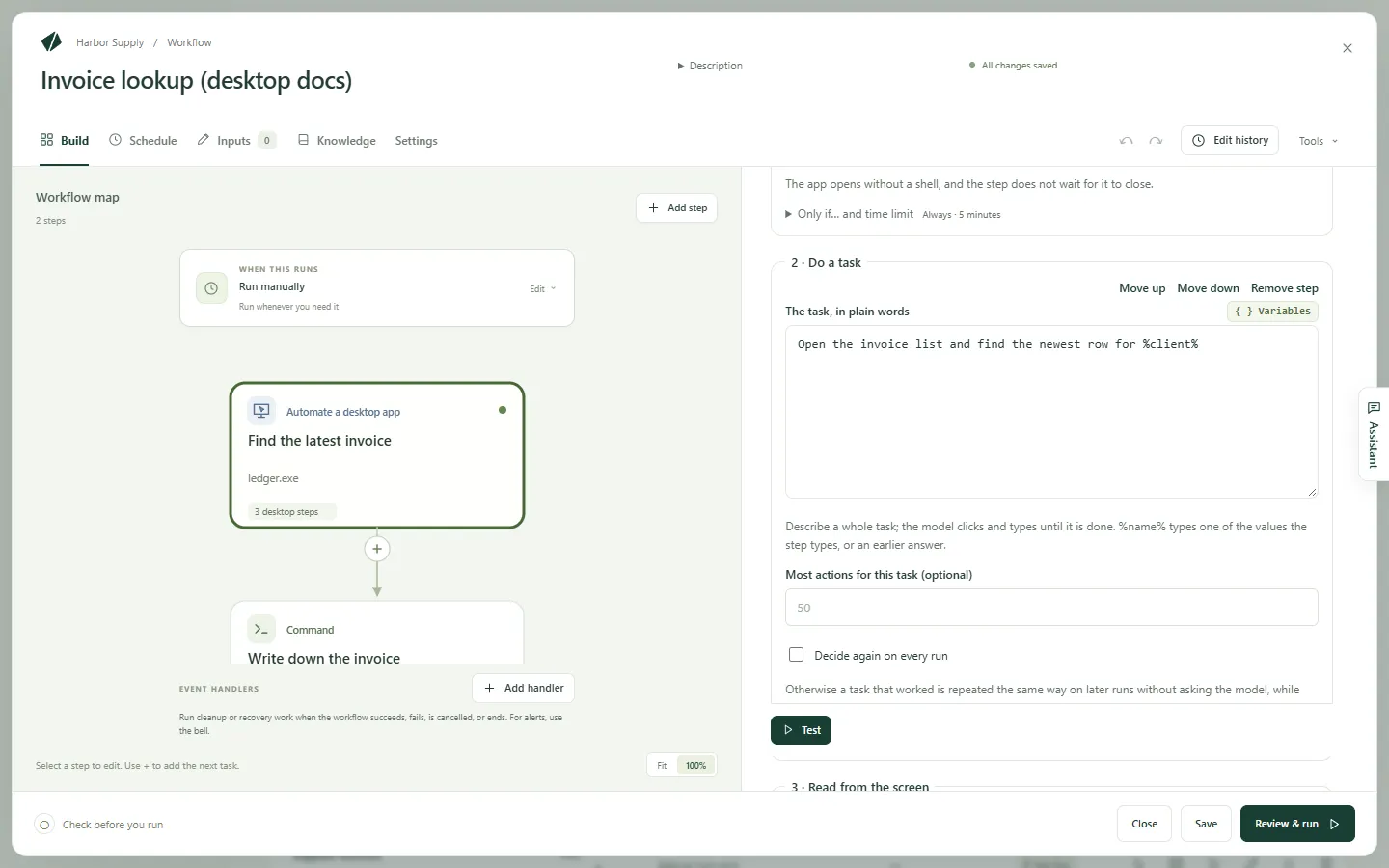Screen dimensions: 1389x868
Task: Run the Test button
Action: point(801,730)
